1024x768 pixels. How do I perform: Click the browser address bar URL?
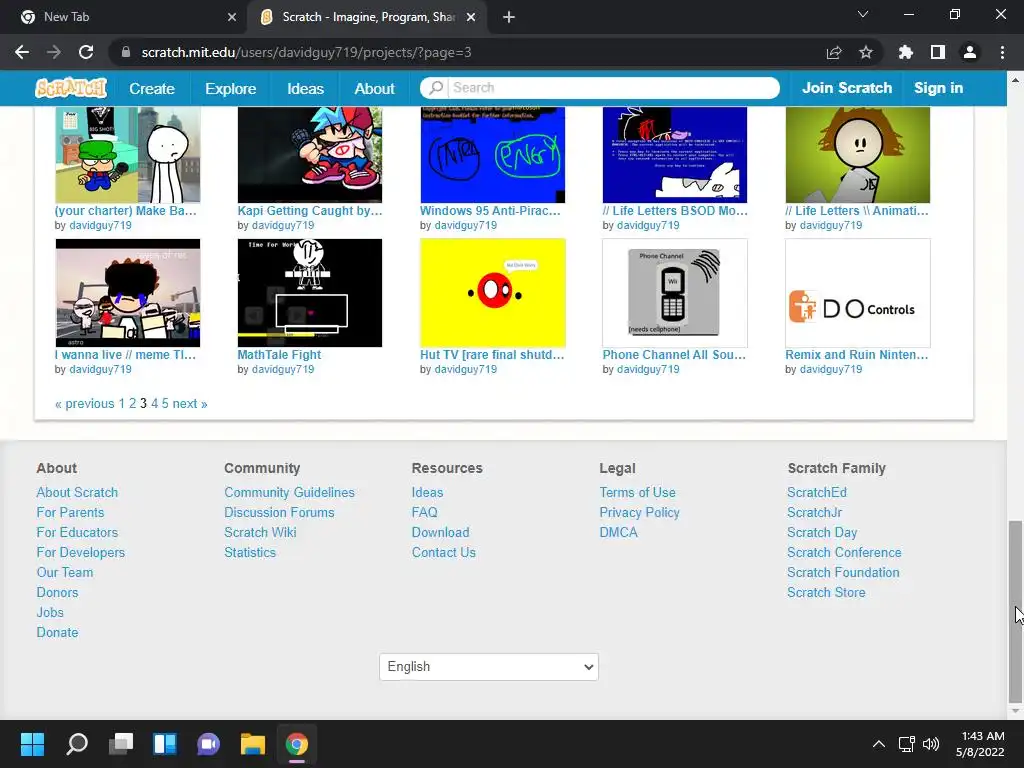coord(306,52)
